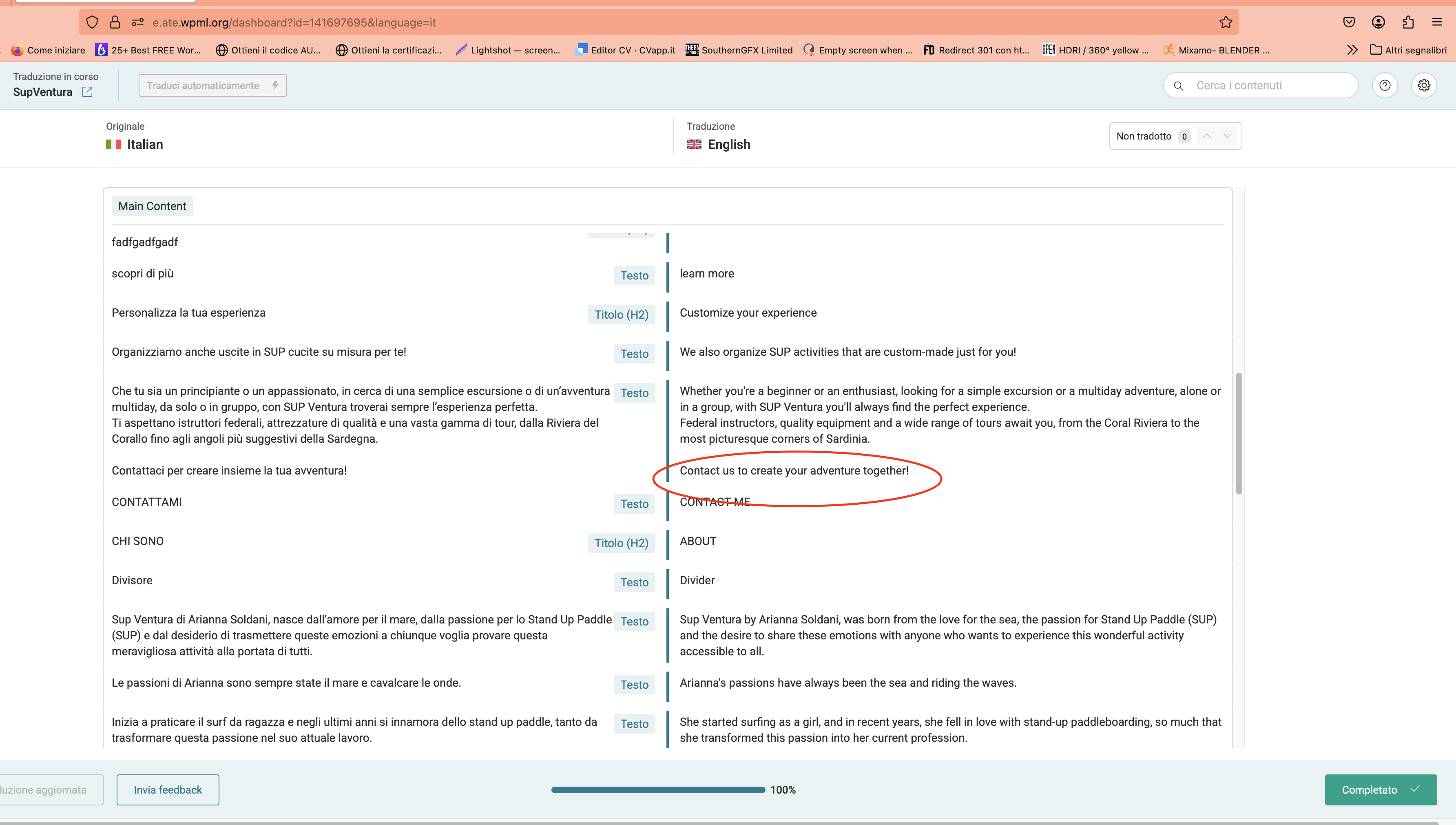Open the Ottieni la certificazi... bookmark
The image size is (1456, 825).
(x=389, y=50)
